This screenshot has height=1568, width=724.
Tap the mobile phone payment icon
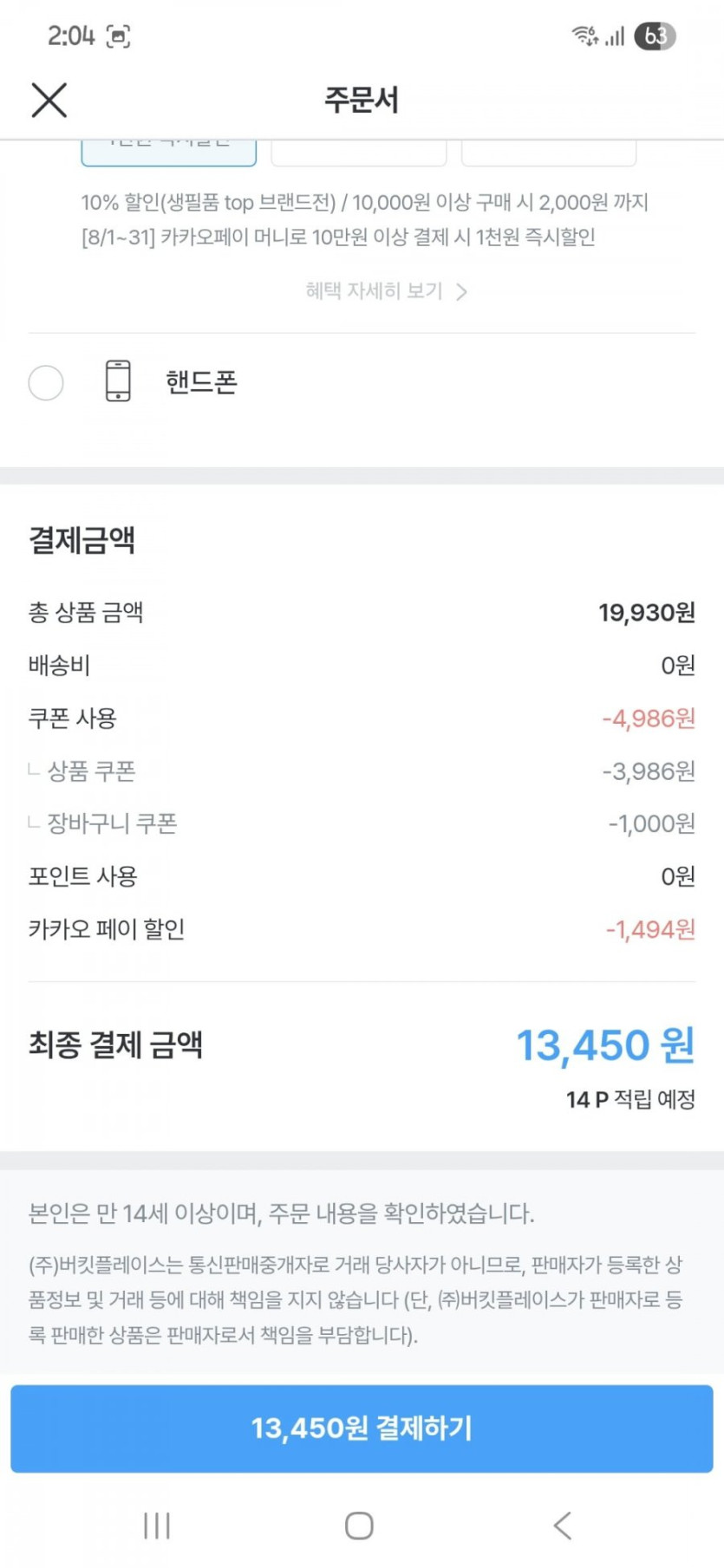(118, 381)
